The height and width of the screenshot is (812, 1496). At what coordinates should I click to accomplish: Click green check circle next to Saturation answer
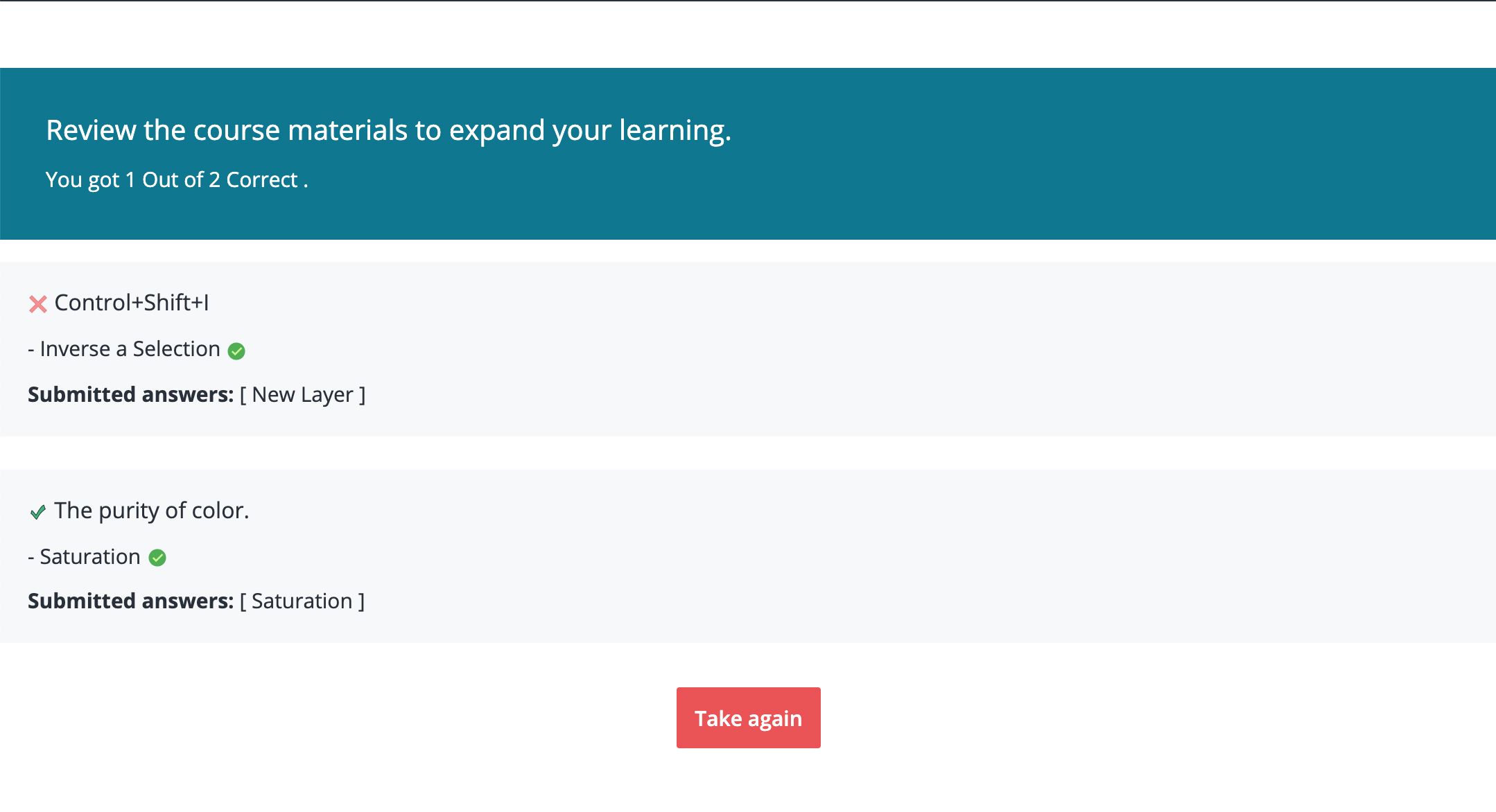point(157,558)
